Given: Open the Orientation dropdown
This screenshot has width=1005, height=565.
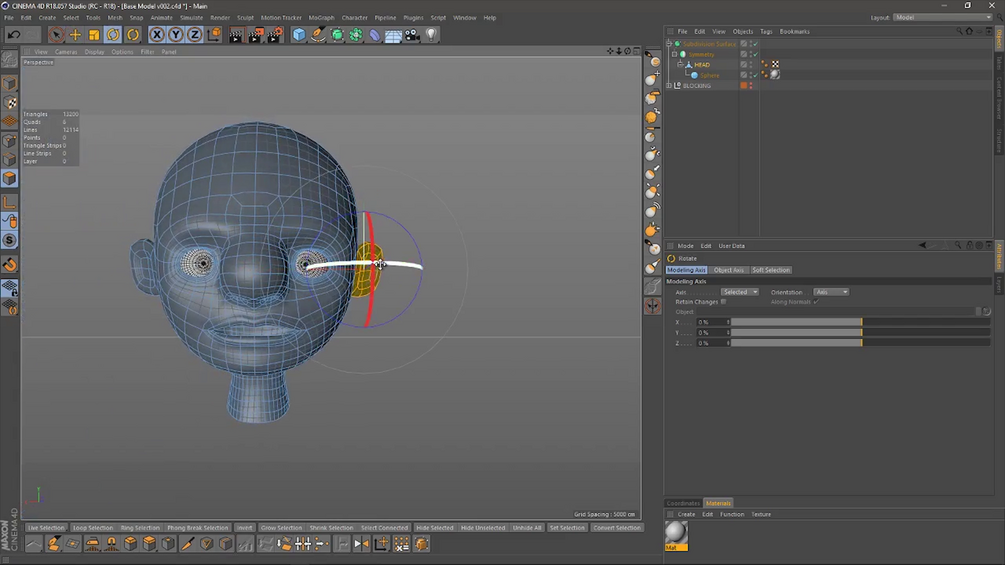Looking at the screenshot, I should [x=830, y=292].
